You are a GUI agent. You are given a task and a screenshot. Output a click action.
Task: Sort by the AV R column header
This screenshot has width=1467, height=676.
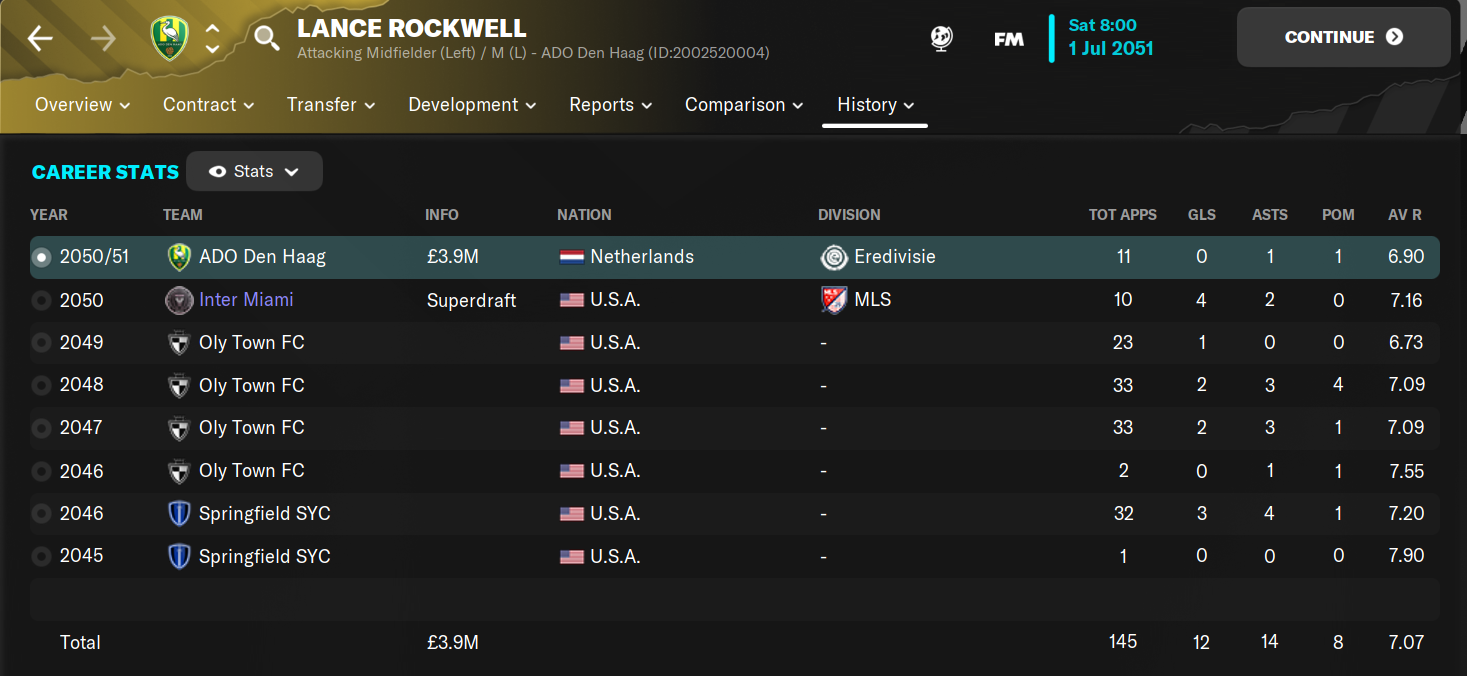click(x=1405, y=215)
